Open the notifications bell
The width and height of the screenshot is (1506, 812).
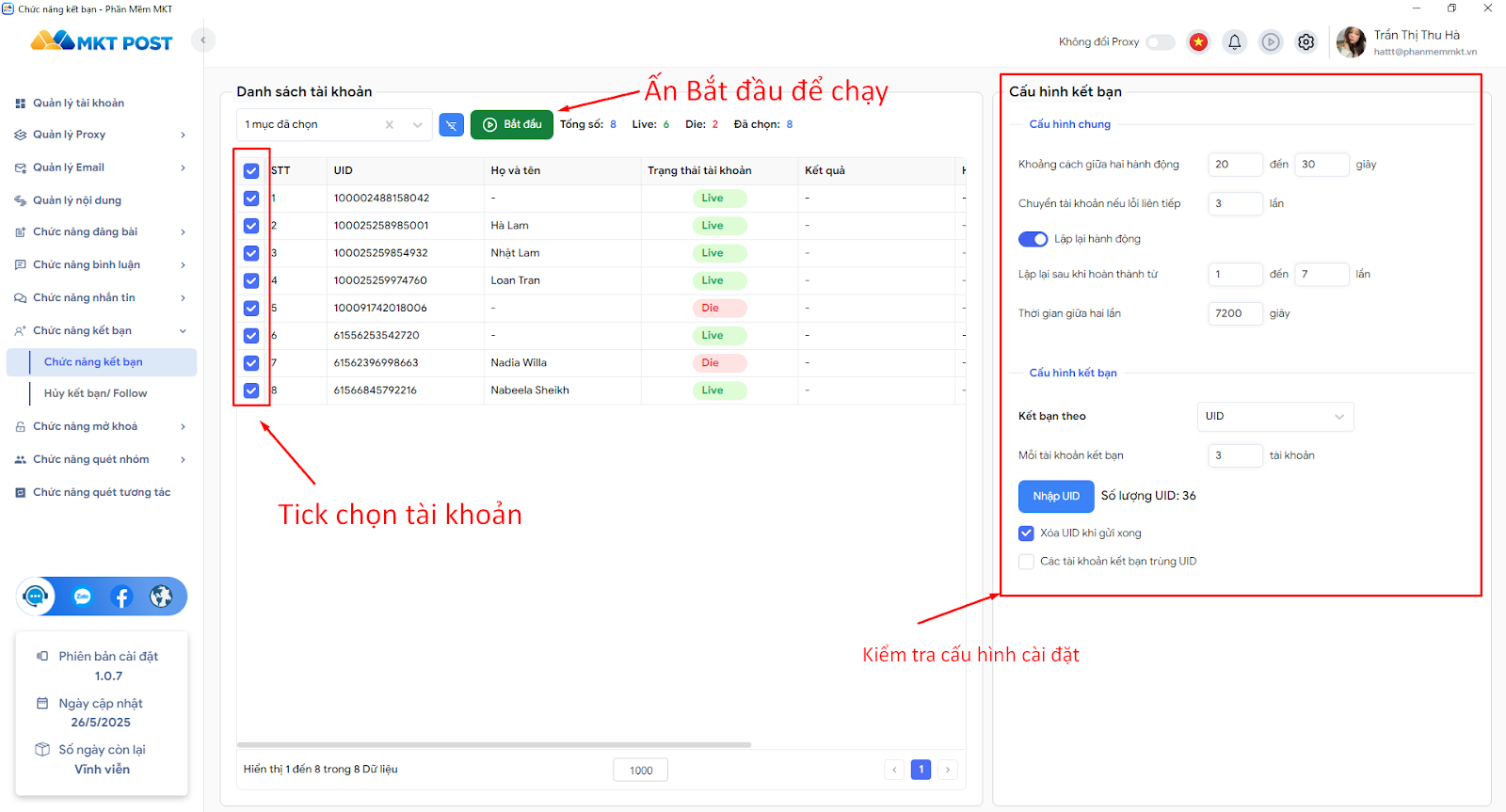1235,42
